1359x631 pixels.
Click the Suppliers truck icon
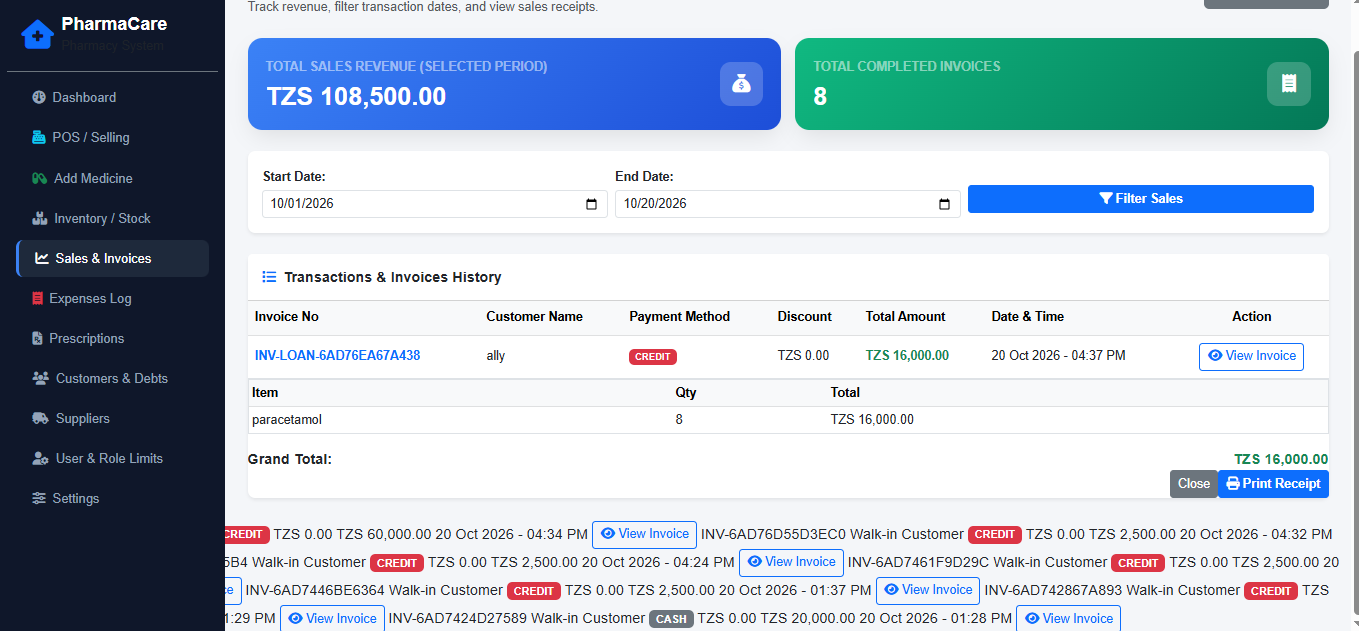click(x=40, y=418)
